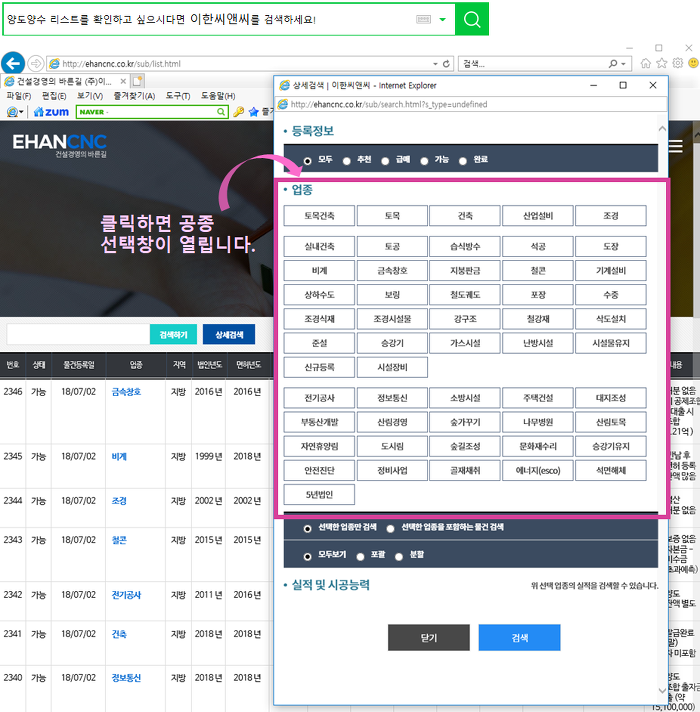This screenshot has width=700, height=712.
Task: Select the 선택한 업종만 검색 radio option
Action: [307, 529]
